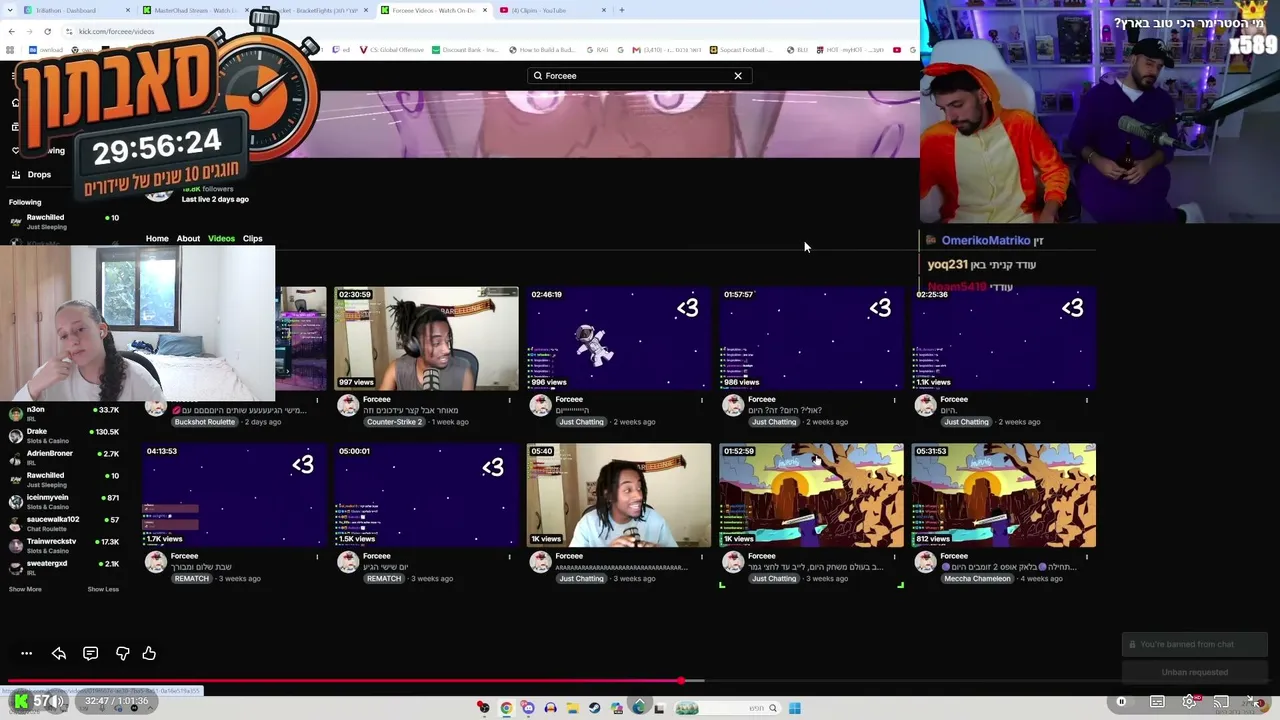This screenshot has width=1280, height=720.
Task: Open the three-dot more actions icon below the video
Action: (27, 653)
